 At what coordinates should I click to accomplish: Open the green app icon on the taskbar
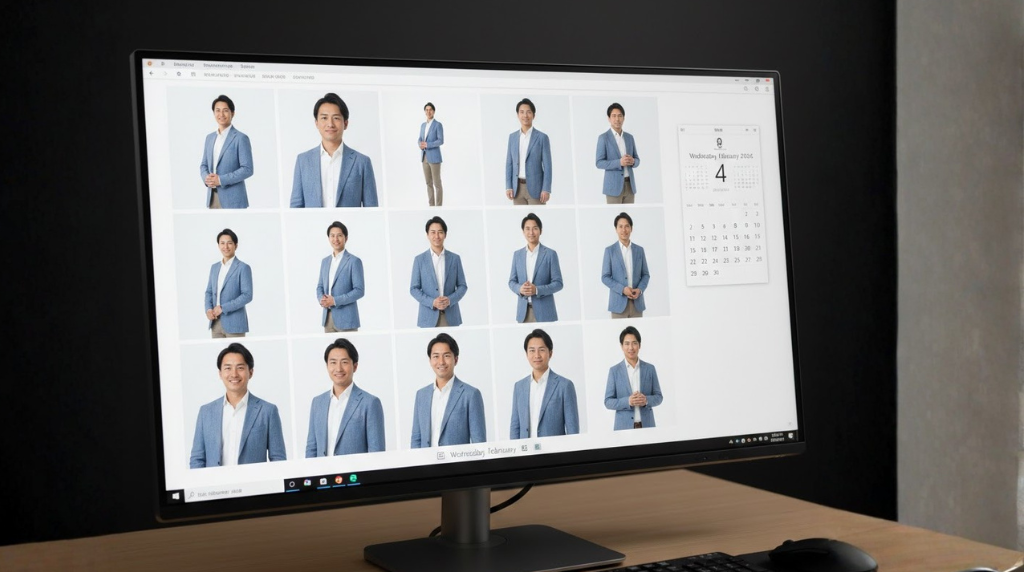coord(354,479)
